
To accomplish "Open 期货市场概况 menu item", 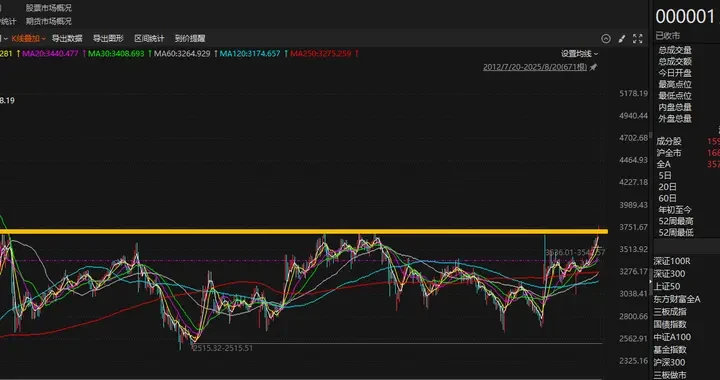I will point(49,21).
